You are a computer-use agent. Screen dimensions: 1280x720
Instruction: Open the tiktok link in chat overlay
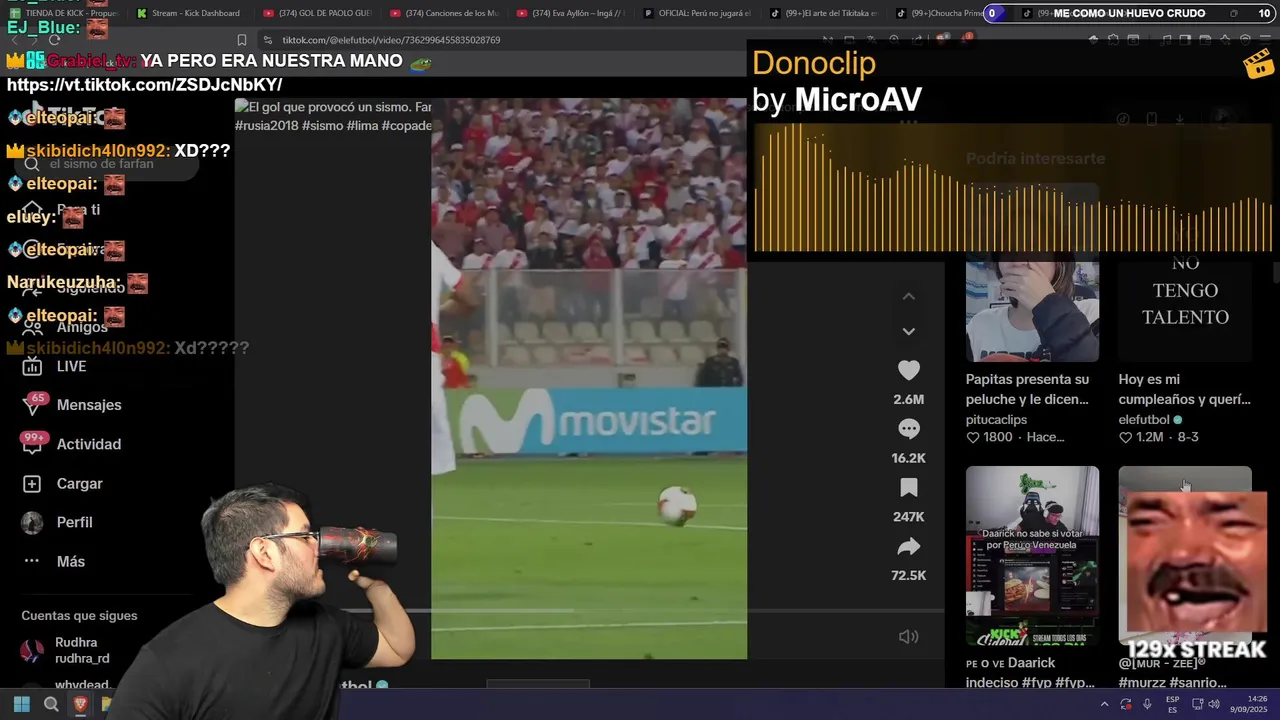point(144,85)
